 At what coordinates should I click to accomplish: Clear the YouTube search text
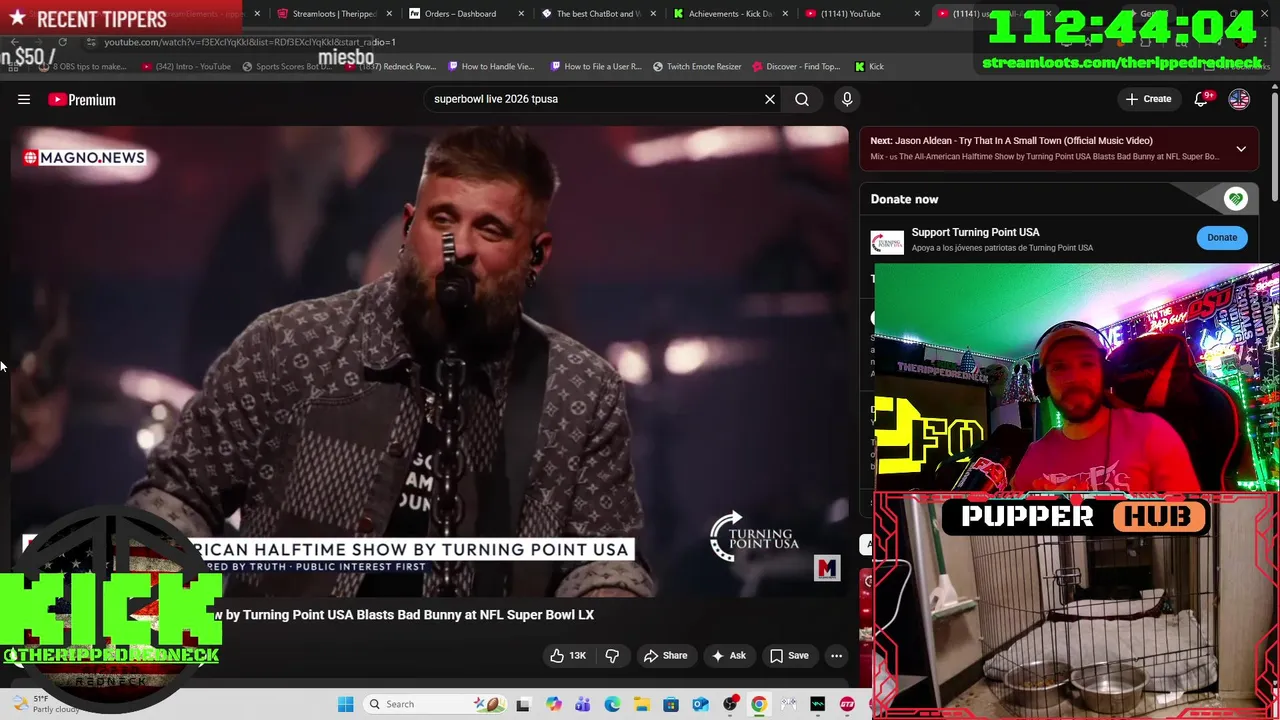(770, 99)
